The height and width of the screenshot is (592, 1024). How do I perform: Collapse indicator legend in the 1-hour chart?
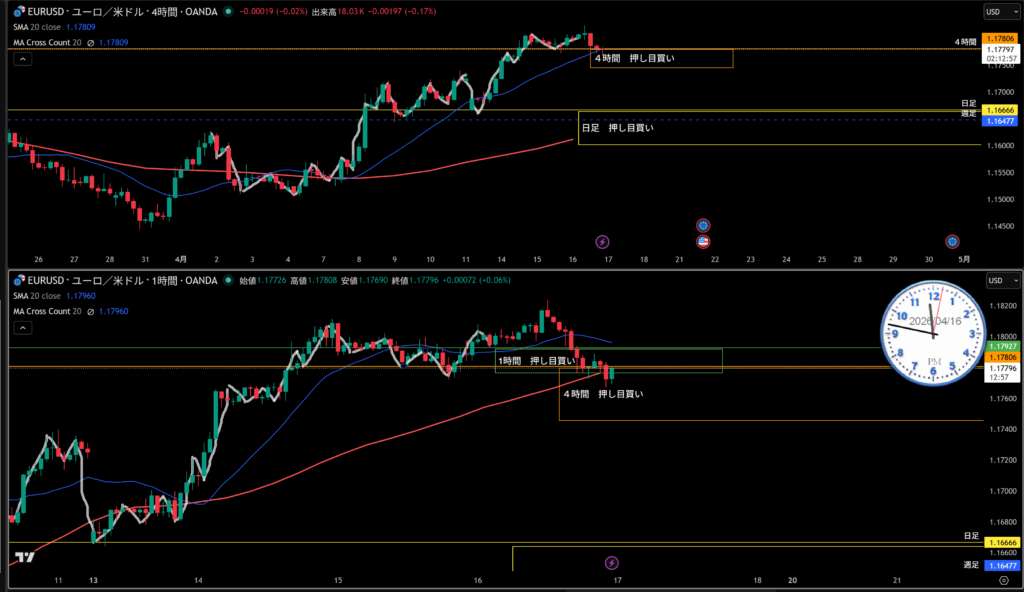coord(23,328)
